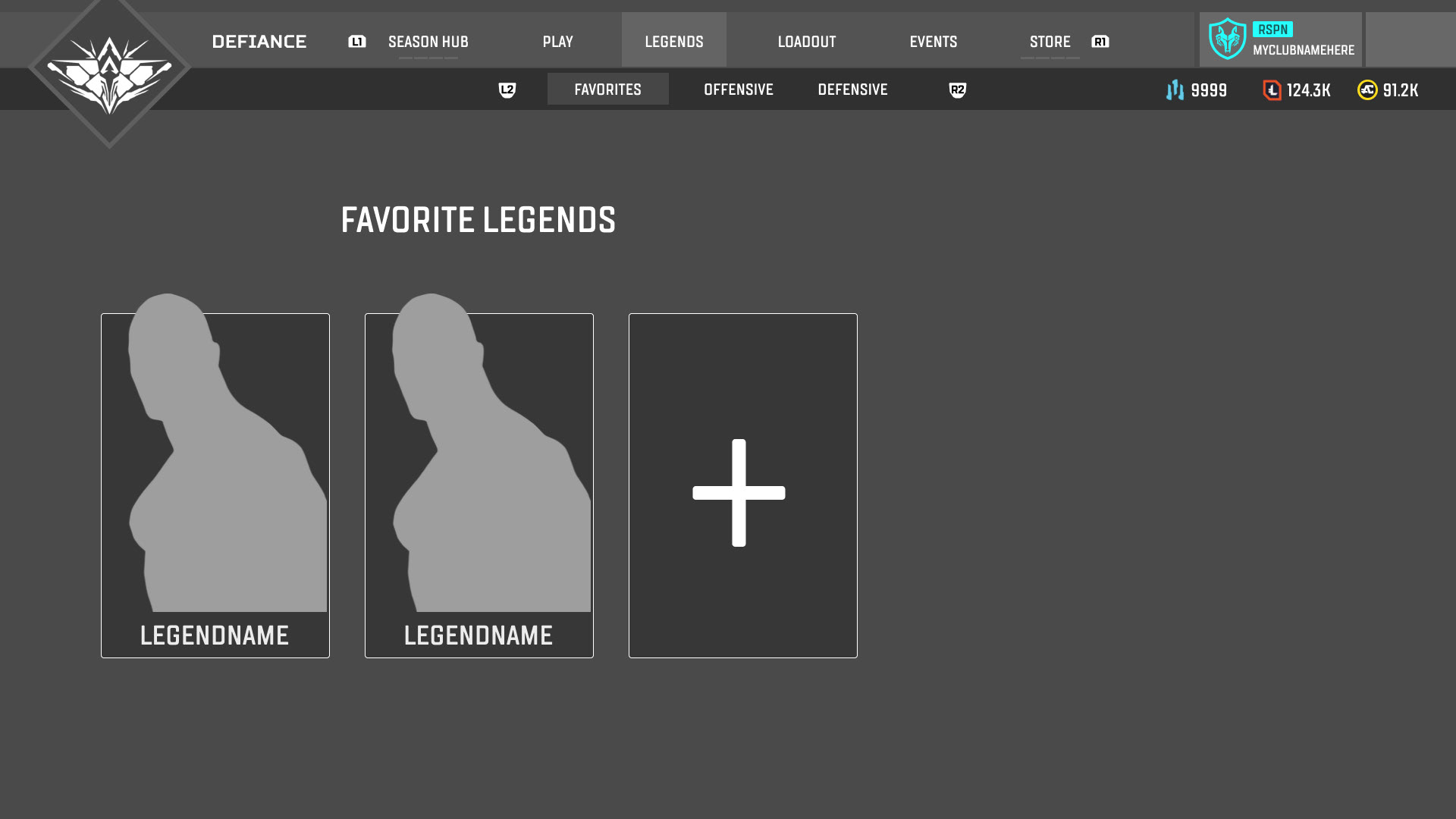This screenshot has height=819, width=1456.
Task: Go to the Events tab
Action: tap(934, 42)
